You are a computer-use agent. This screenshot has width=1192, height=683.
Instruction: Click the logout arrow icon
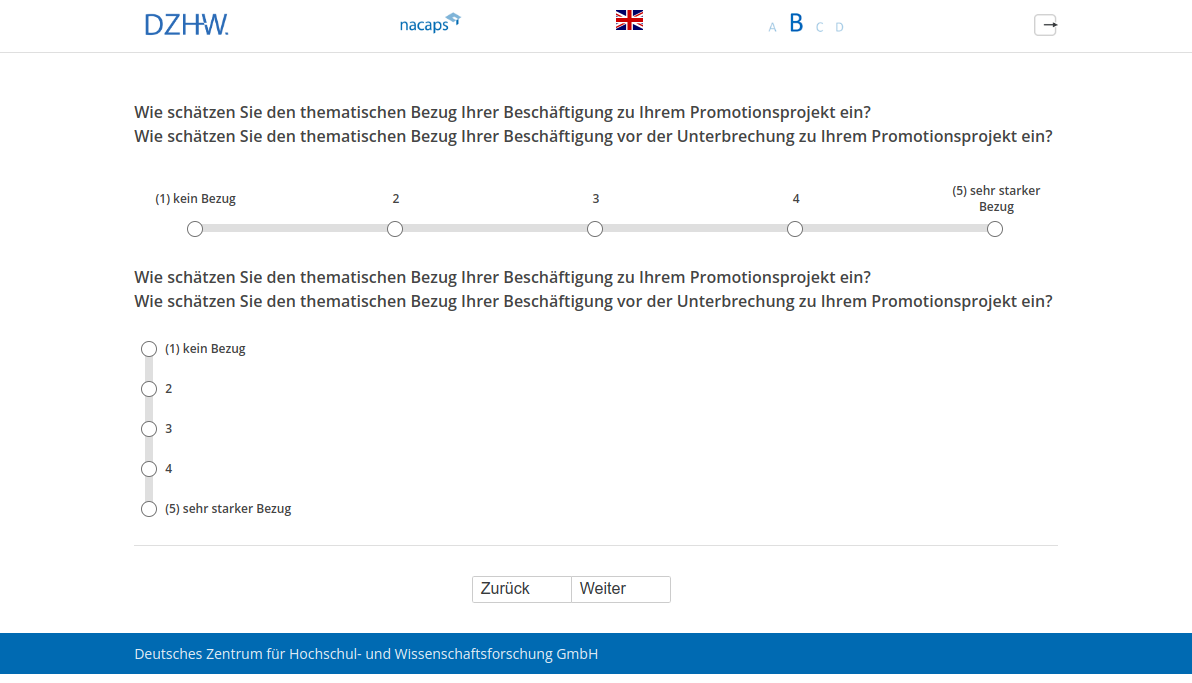click(1045, 25)
